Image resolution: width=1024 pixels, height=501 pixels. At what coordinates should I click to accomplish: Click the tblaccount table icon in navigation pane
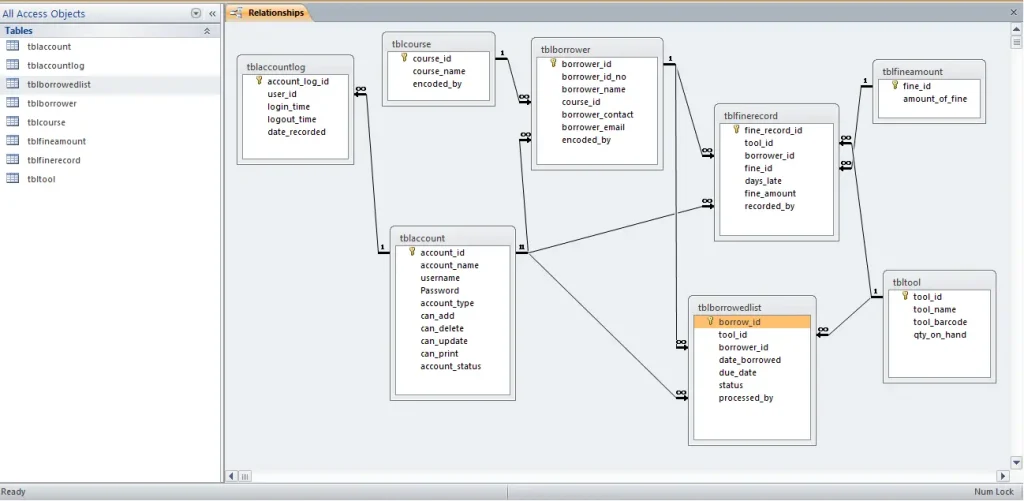(x=12, y=47)
